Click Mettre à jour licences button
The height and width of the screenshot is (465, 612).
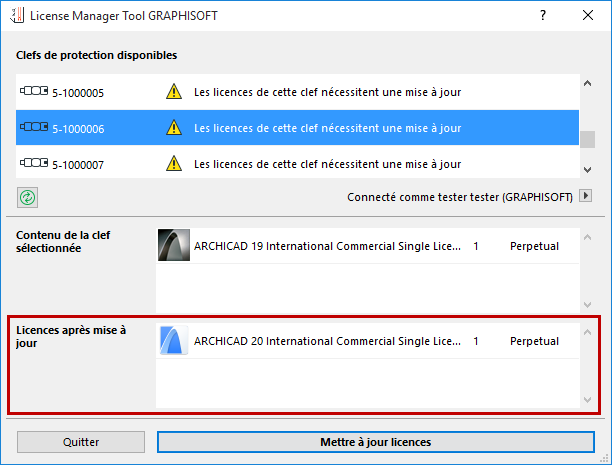[x=376, y=442]
